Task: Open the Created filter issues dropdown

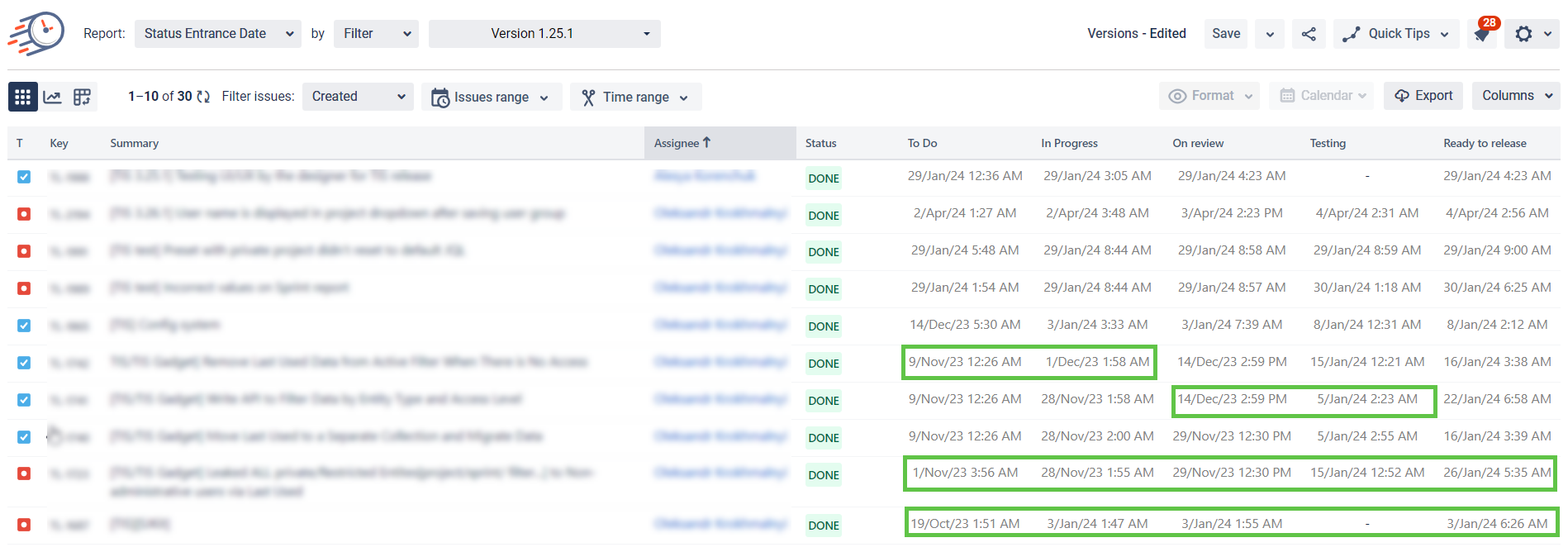Action: pyautogui.click(x=358, y=97)
